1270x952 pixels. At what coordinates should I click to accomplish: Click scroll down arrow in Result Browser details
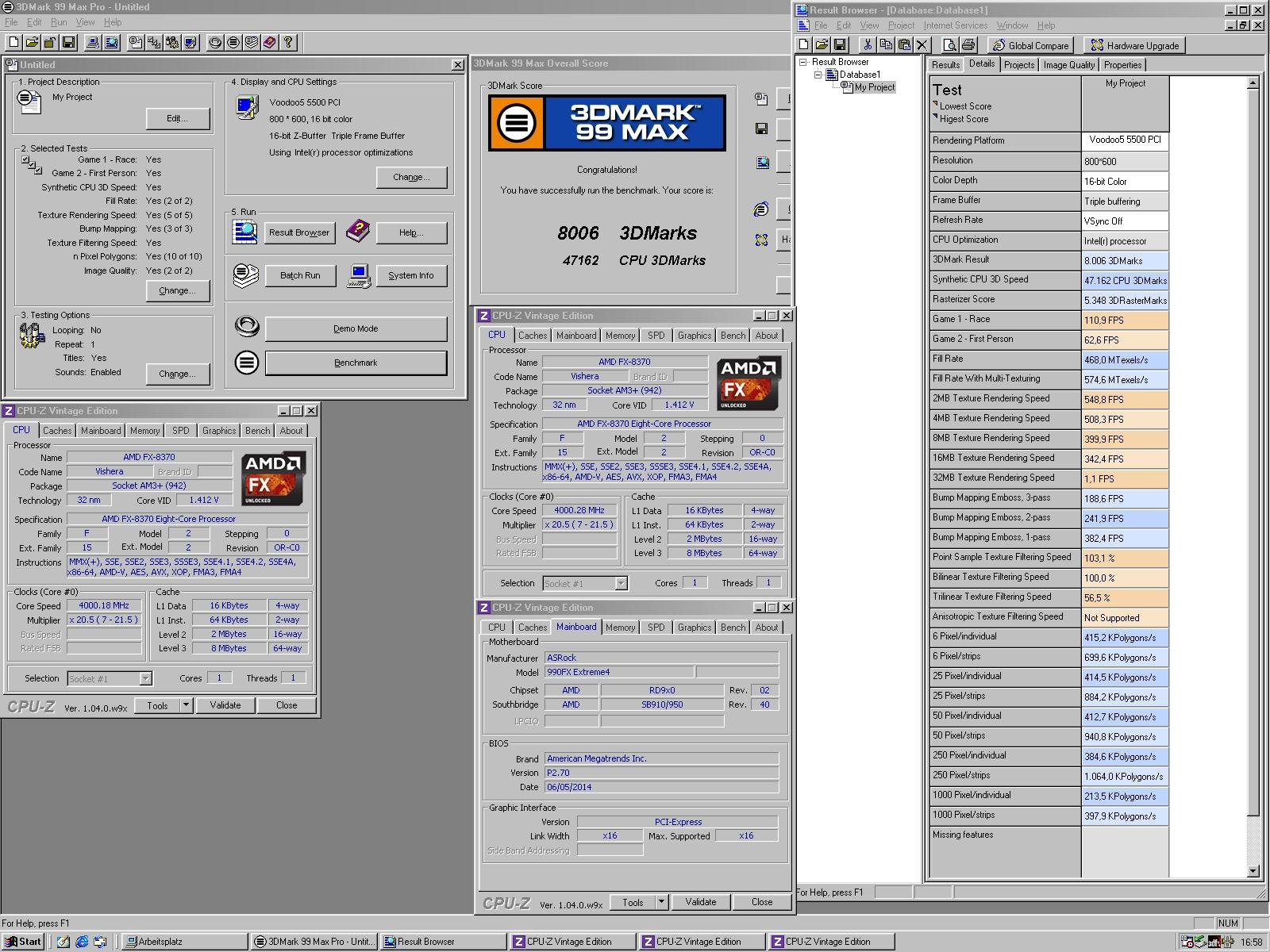click(1253, 871)
